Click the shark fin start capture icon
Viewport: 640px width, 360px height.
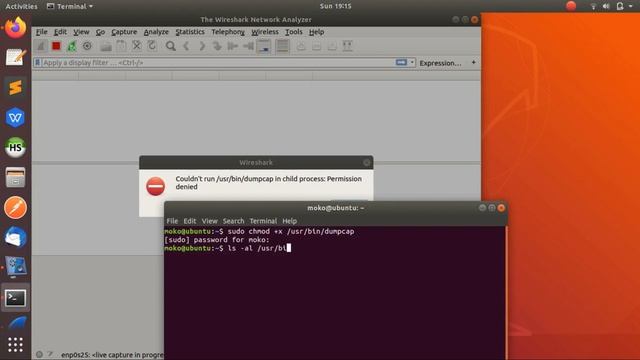[41, 46]
